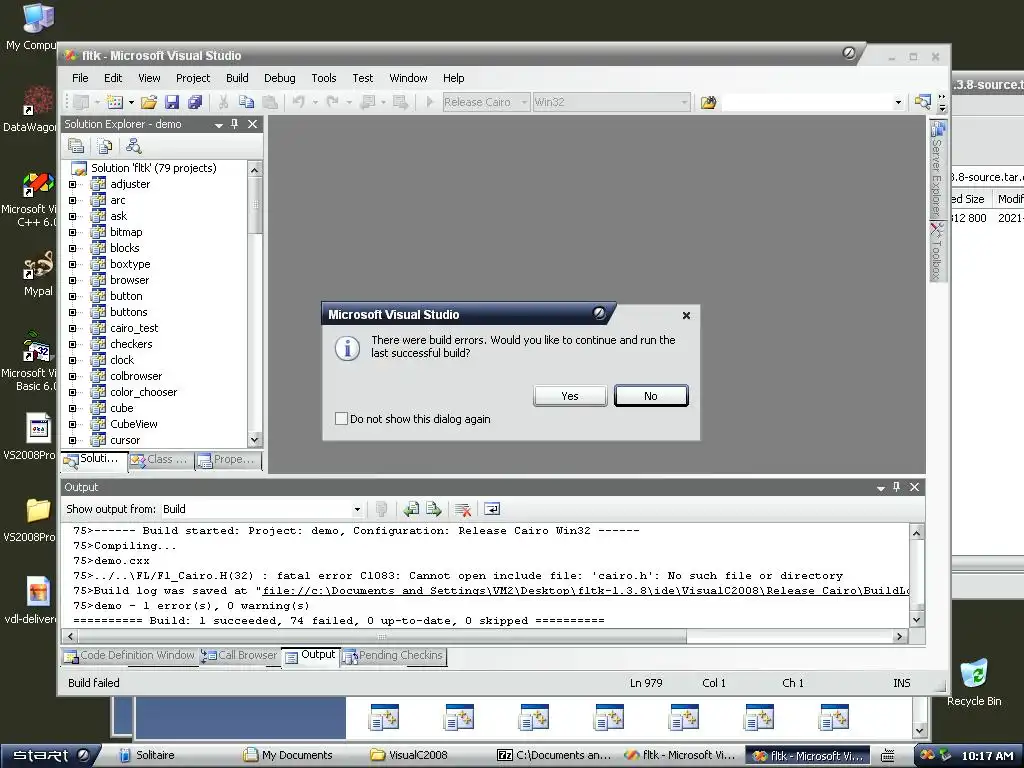Toggle Word Wrap icon in Output toolbar
This screenshot has width=1024, height=768.
[492, 509]
